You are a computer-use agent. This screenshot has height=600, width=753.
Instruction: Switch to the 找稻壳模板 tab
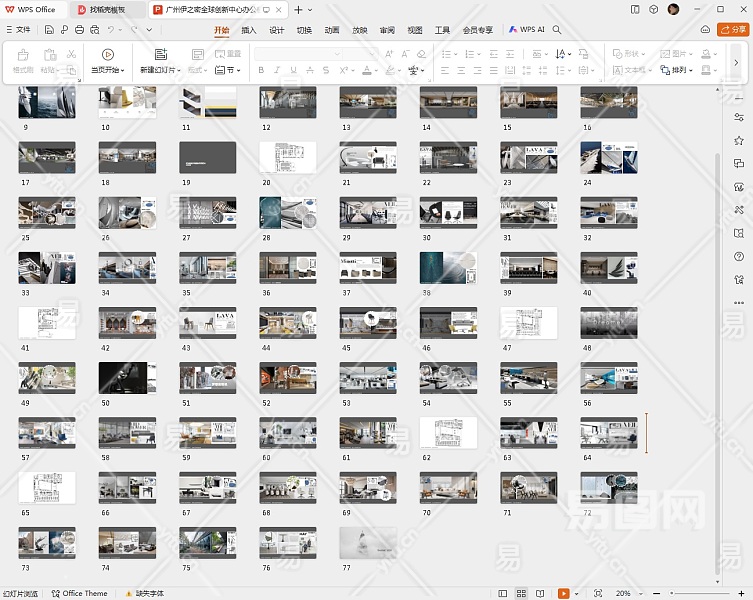pos(106,9)
